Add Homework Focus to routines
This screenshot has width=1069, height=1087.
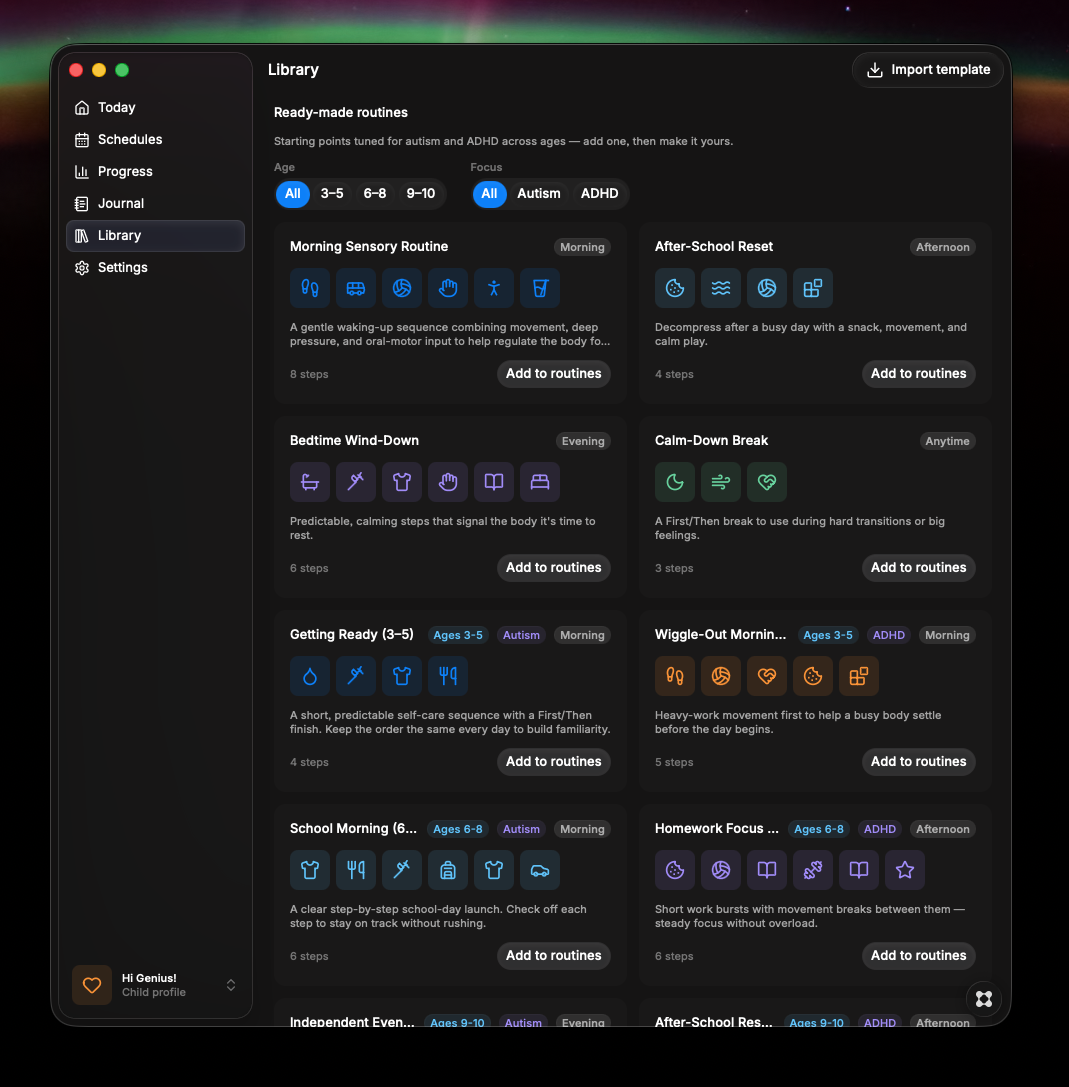coord(919,956)
